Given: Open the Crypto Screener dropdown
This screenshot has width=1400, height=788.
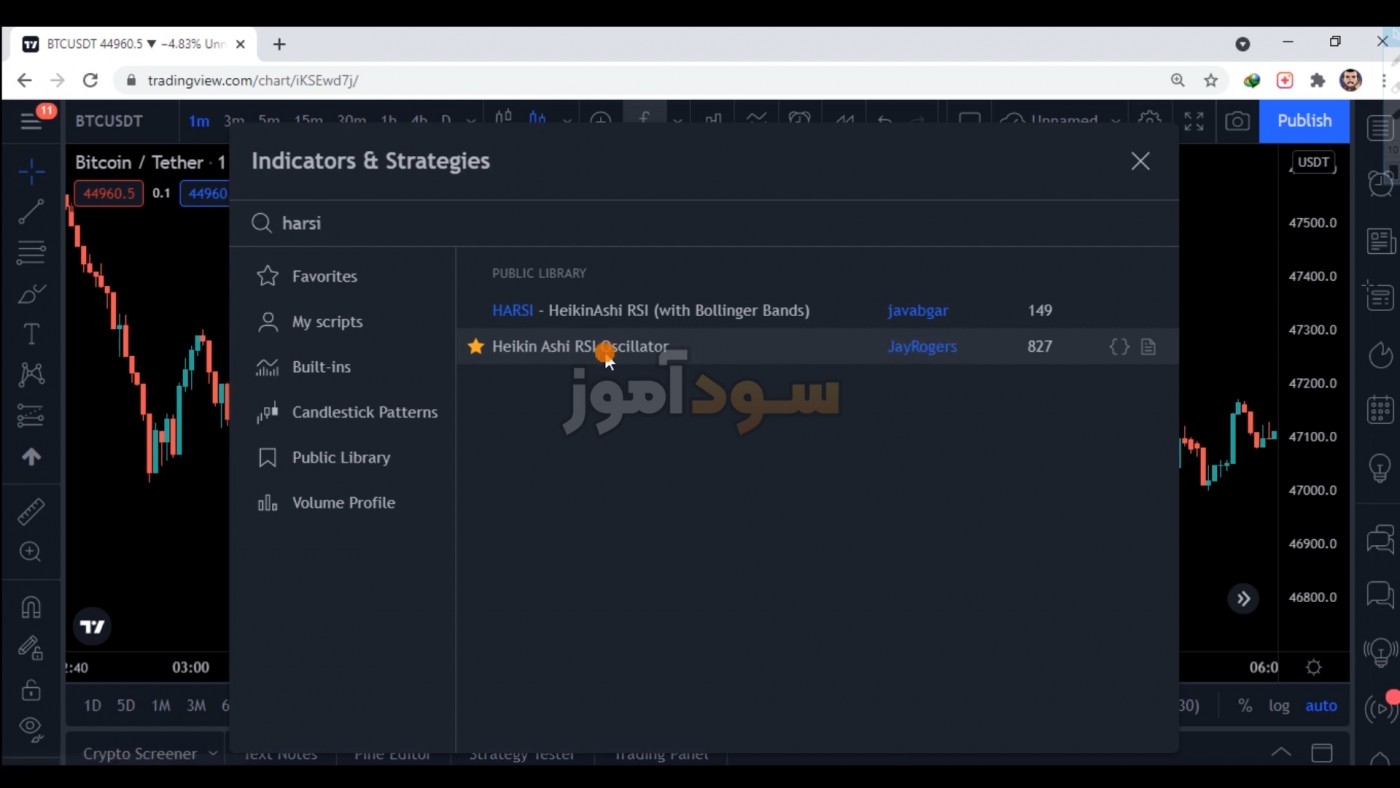Looking at the screenshot, I should [x=150, y=753].
